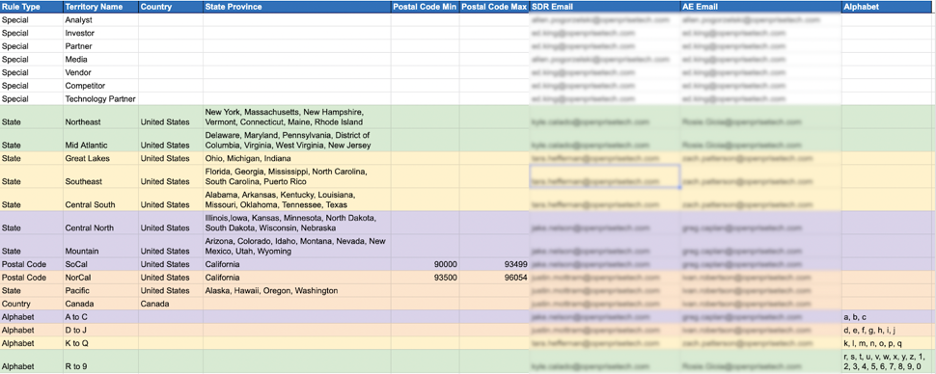Screen dimensions: 936x374
Task: Select the Northeast territory cell
Action: pyautogui.click(x=100, y=117)
